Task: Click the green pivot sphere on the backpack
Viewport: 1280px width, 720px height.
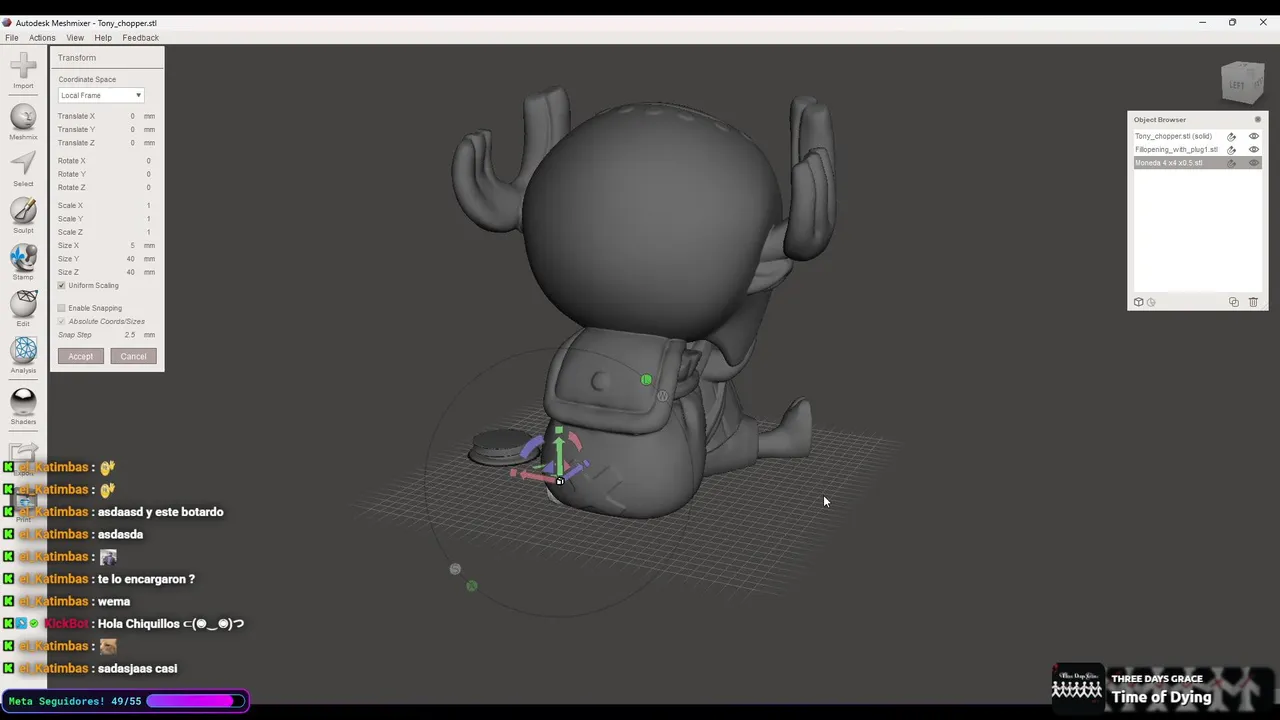Action: coord(646,380)
